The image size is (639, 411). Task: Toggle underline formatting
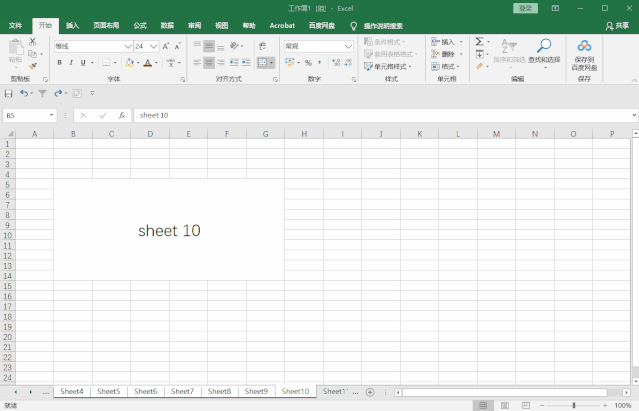tap(83, 63)
